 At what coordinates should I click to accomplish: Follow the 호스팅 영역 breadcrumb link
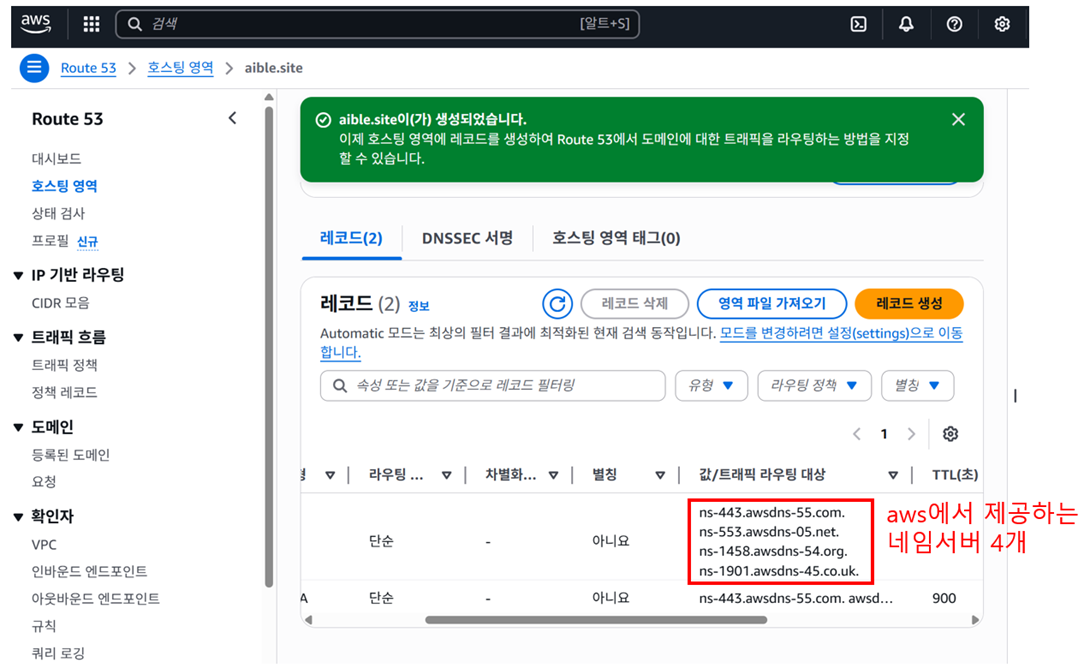pos(180,68)
